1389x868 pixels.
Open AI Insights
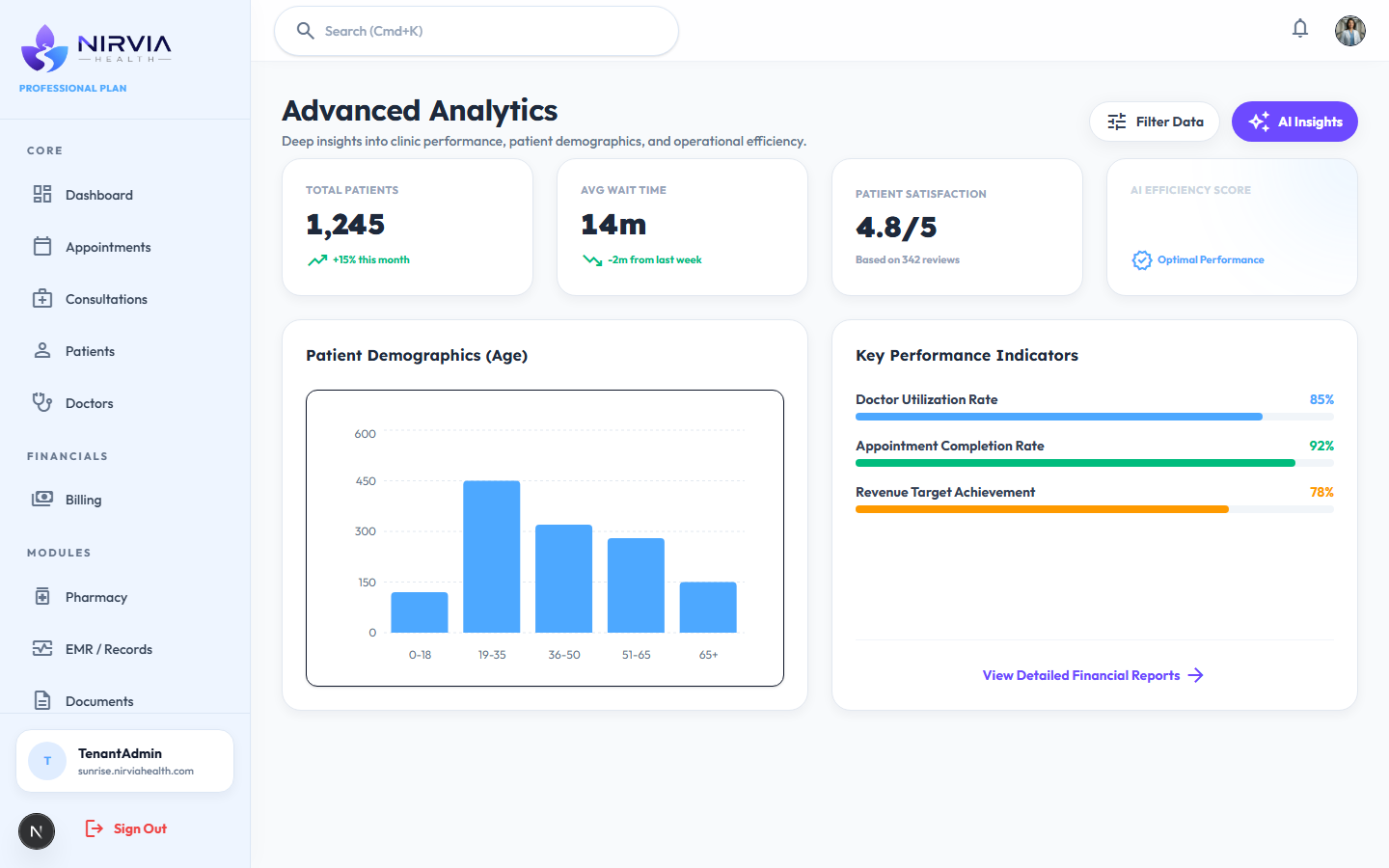(1294, 122)
